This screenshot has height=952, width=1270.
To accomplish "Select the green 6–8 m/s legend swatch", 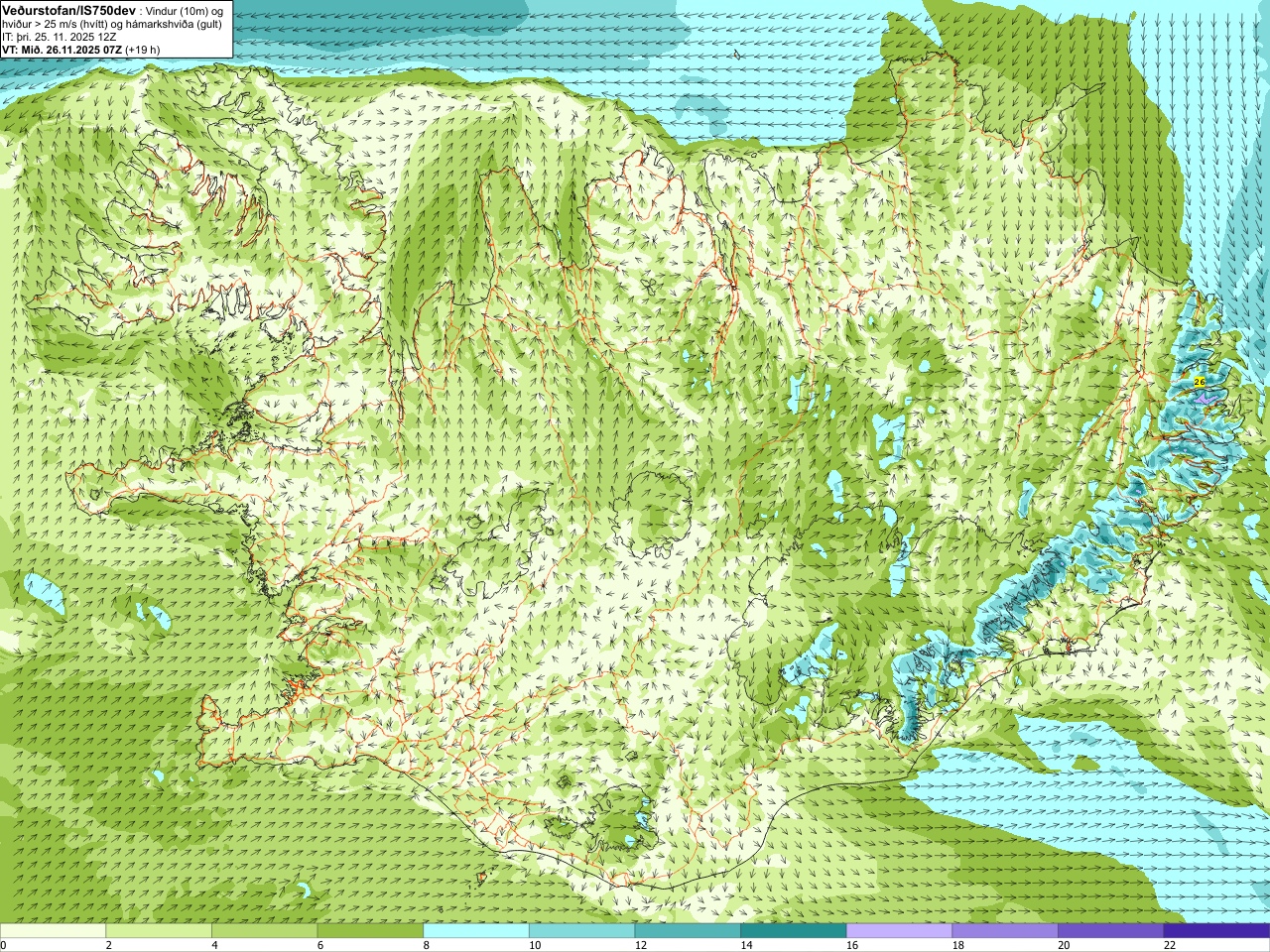I will 370,931.
